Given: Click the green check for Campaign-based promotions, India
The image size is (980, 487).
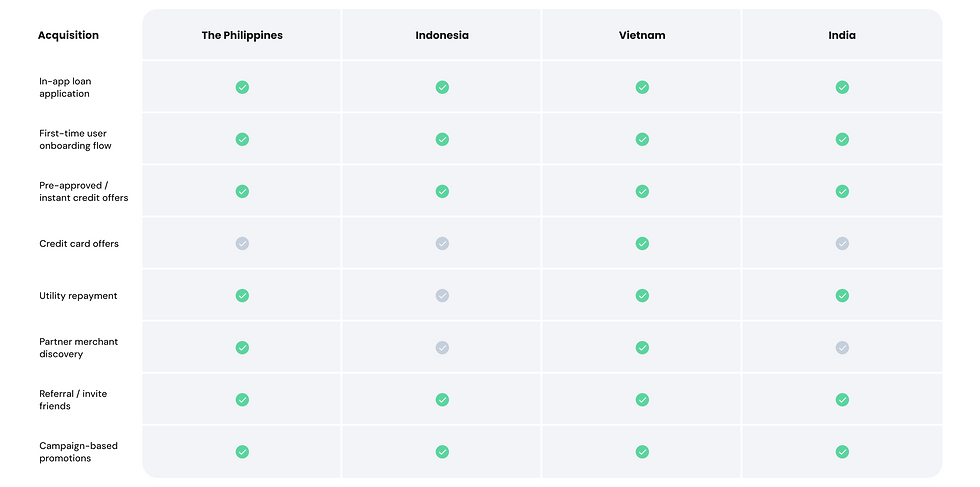Looking at the screenshot, I should tap(842, 451).
